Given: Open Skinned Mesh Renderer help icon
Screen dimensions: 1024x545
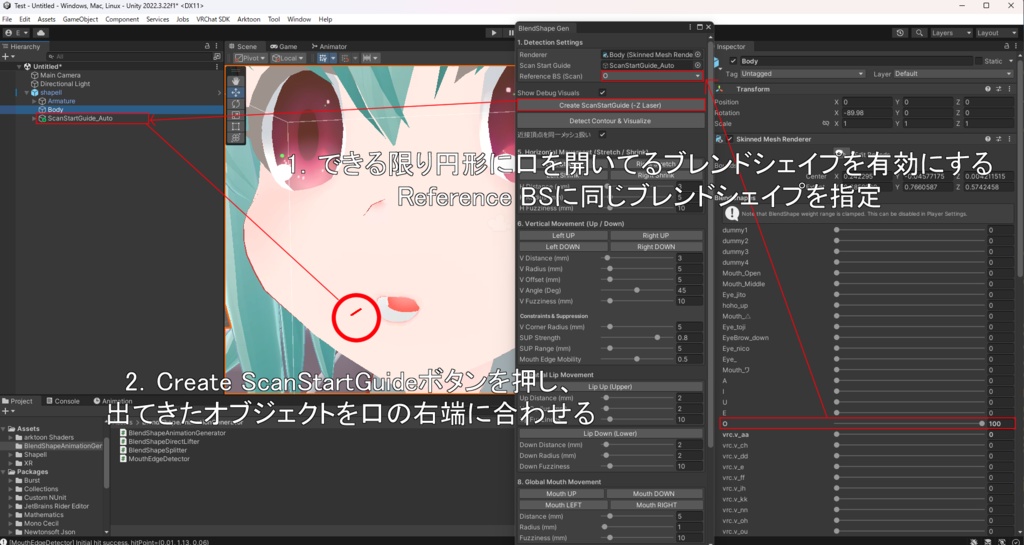Looking at the screenshot, I should click(988, 139).
